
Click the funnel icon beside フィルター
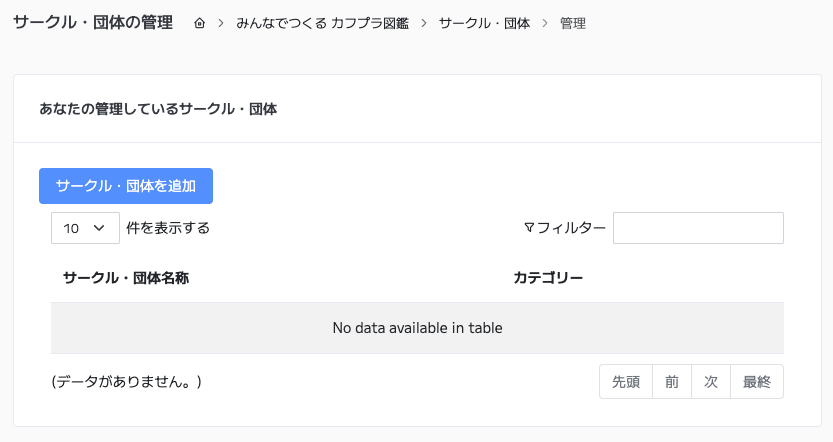[x=529, y=227]
